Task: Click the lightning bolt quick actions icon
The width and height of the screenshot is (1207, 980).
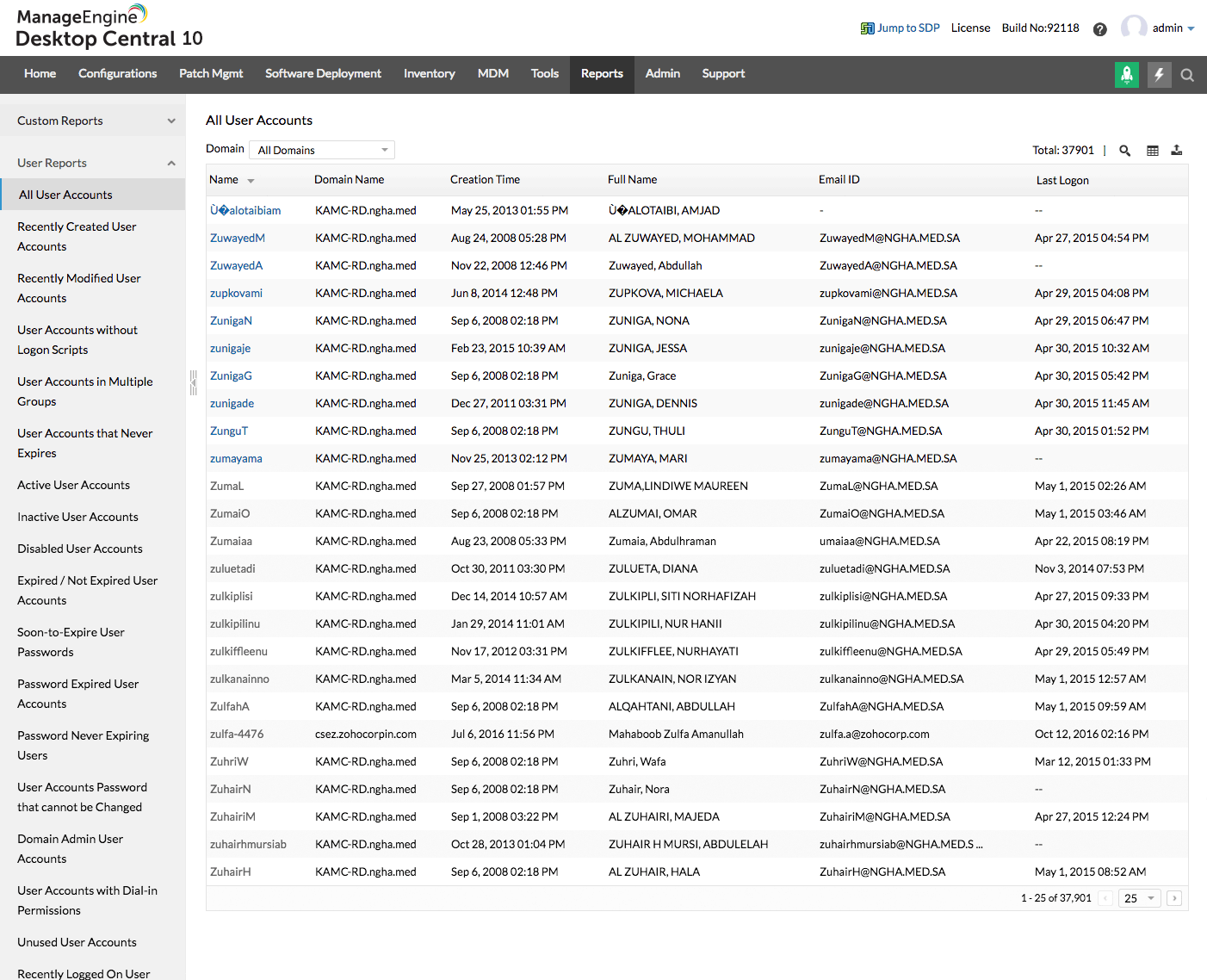Action: point(1159,75)
